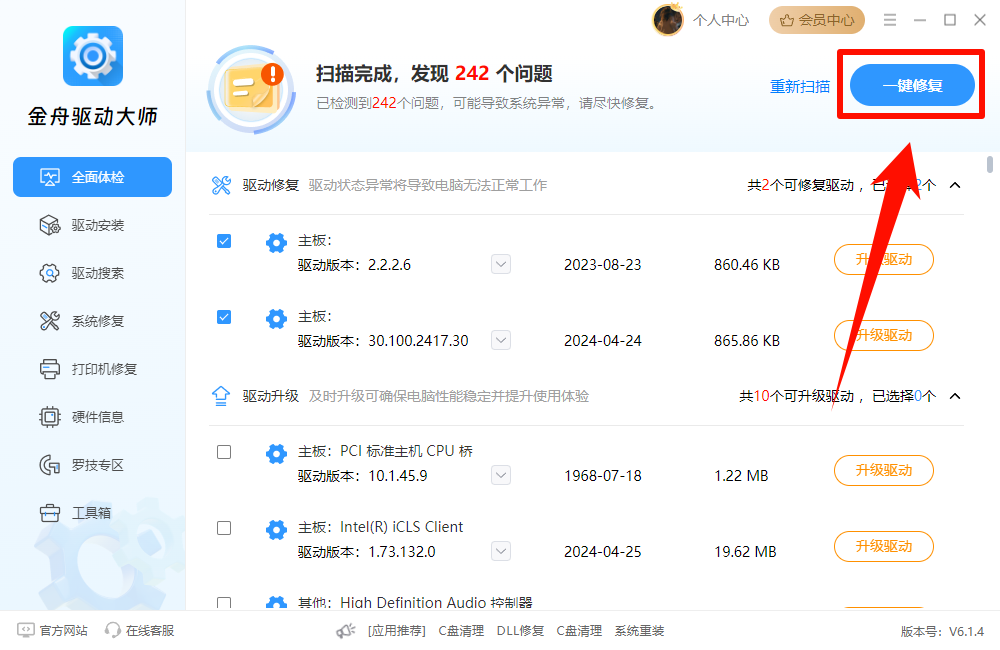
Task: Click the 驱动修复 wrench section icon
Action: [x=221, y=185]
